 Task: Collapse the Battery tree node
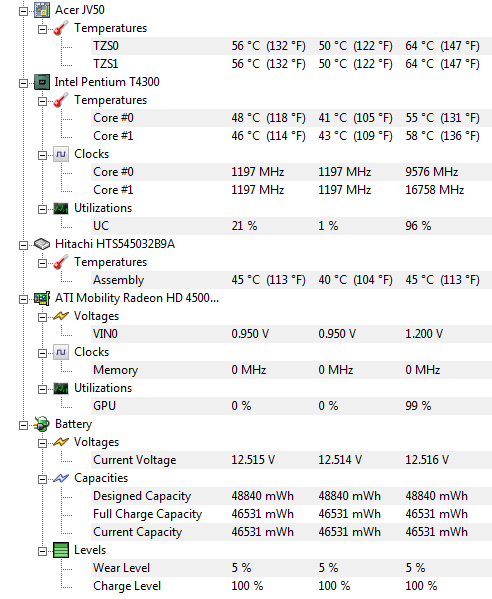click(x=23, y=425)
